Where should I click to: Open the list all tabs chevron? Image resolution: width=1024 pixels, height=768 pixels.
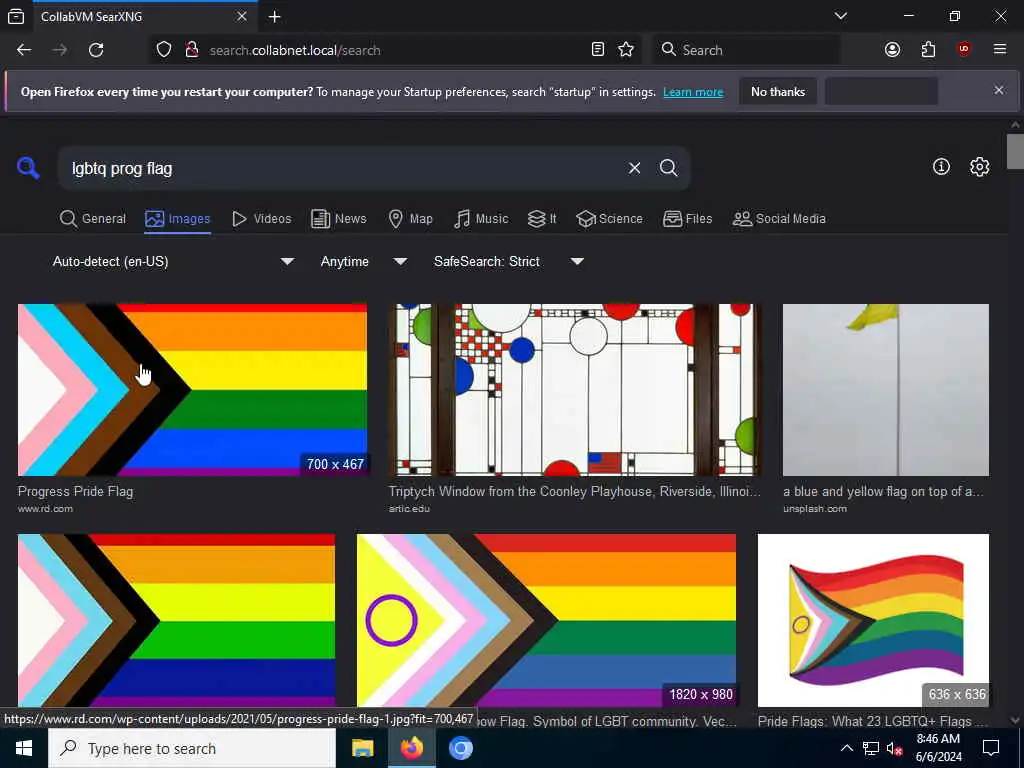coord(840,16)
